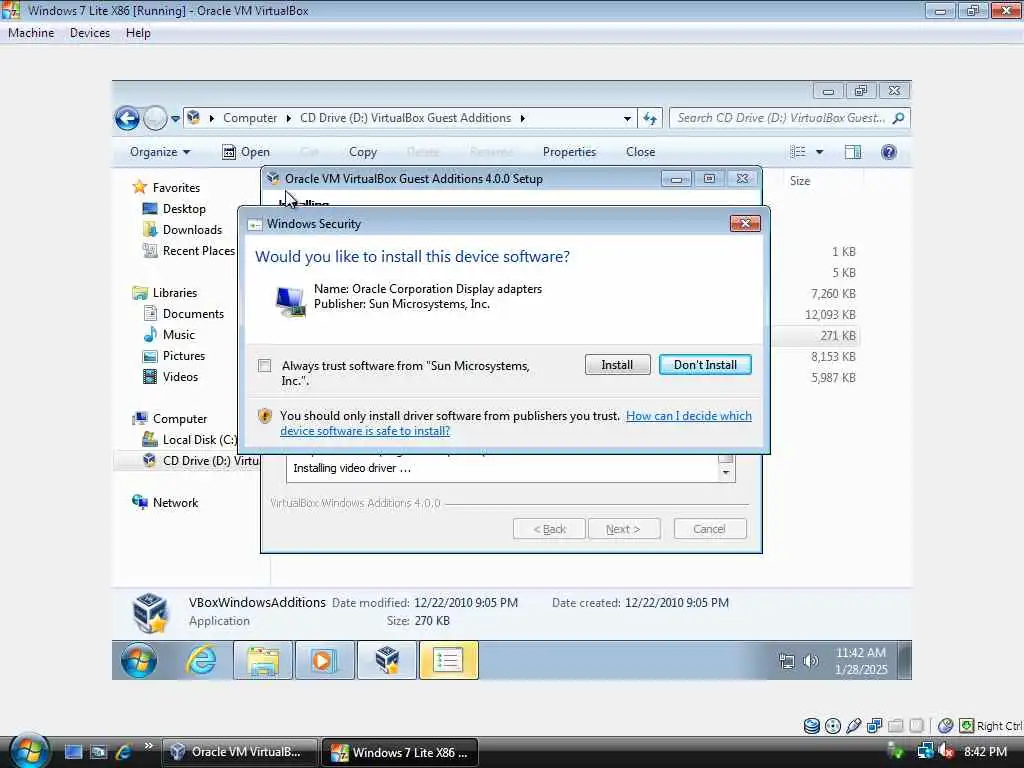1024x768 pixels.
Task: Click guest volume speaker tray icon
Action: pyautogui.click(x=810, y=661)
